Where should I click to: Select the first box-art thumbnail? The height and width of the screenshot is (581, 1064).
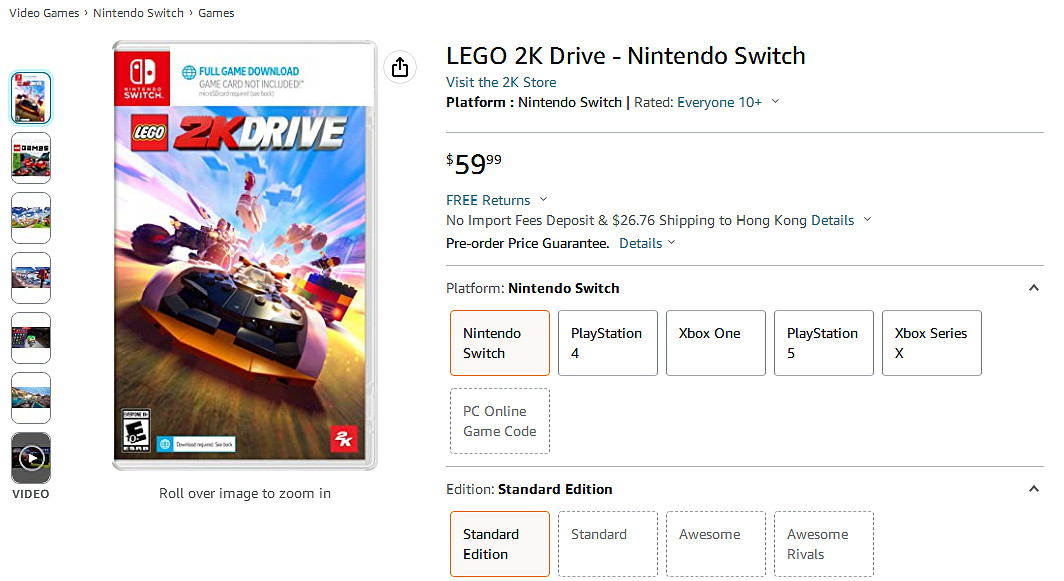click(31, 98)
